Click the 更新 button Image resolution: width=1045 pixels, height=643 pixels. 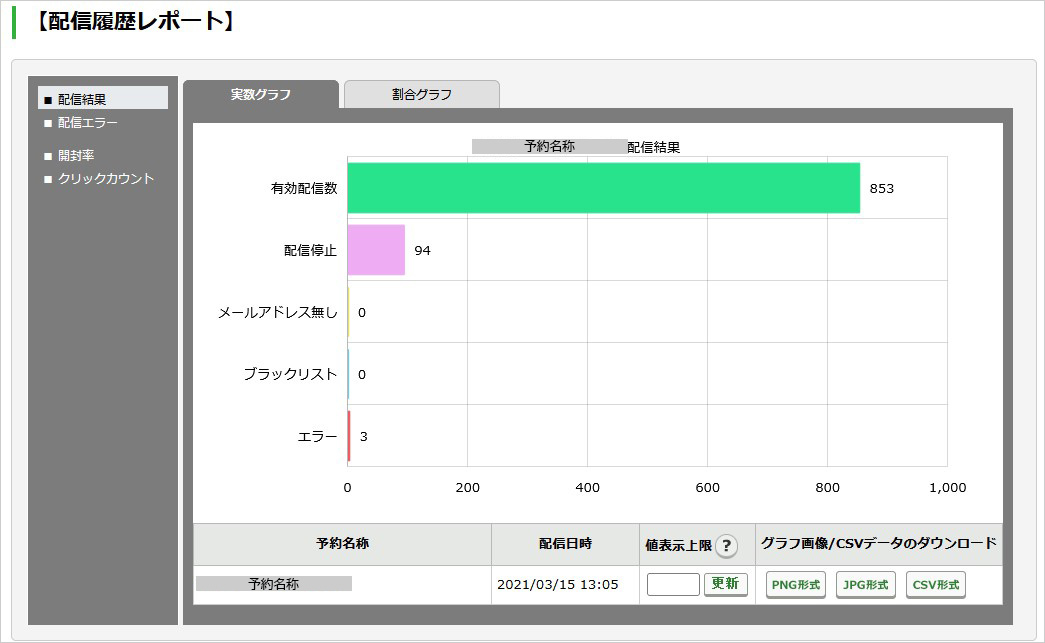(725, 584)
